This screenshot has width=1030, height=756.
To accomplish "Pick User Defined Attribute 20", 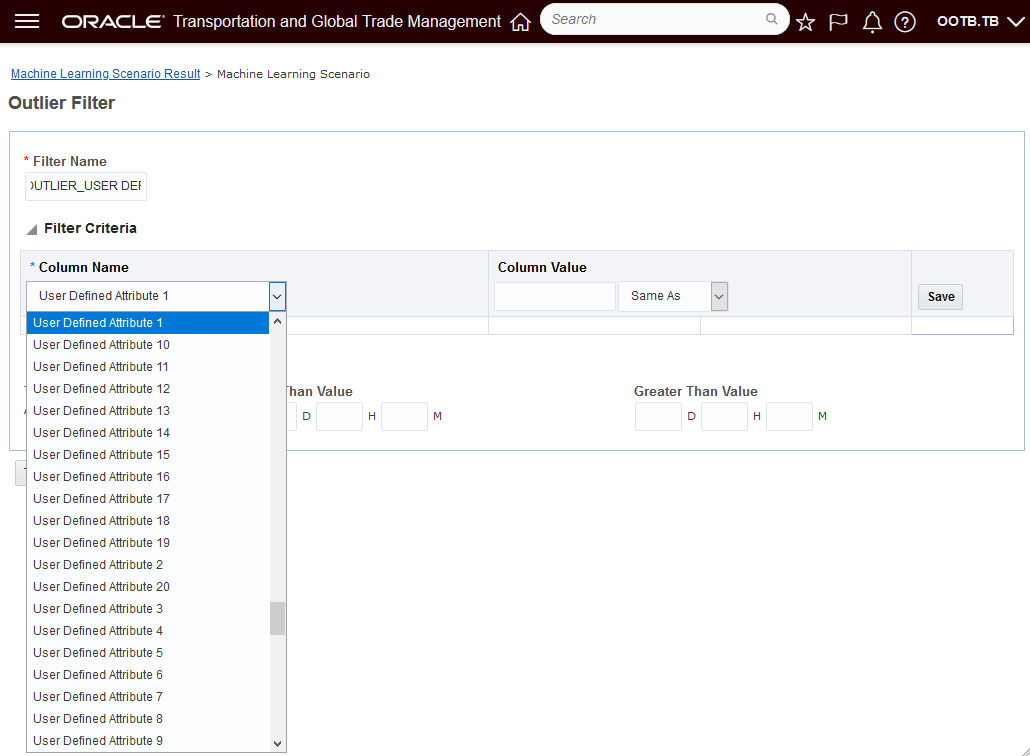I will [148, 587].
